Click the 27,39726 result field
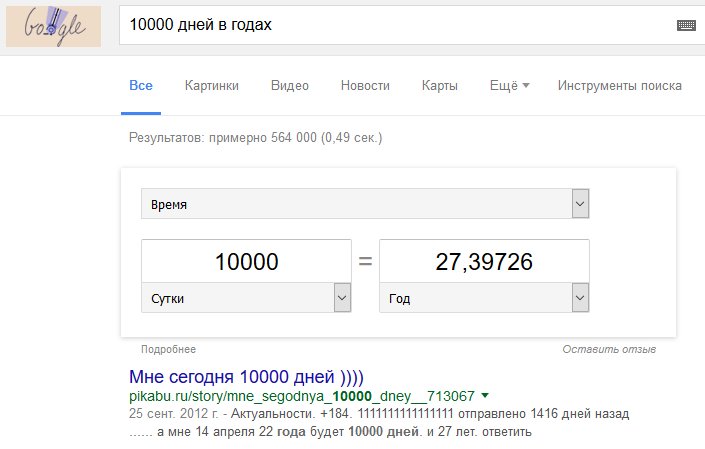 484,261
